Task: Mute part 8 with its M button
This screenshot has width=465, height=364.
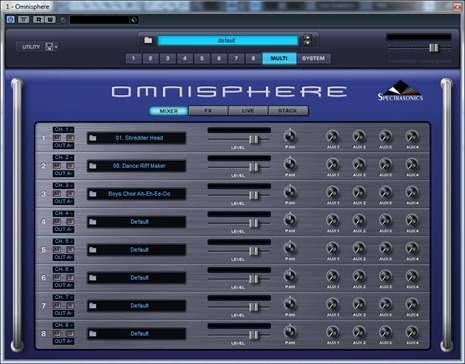Action: click(x=57, y=334)
